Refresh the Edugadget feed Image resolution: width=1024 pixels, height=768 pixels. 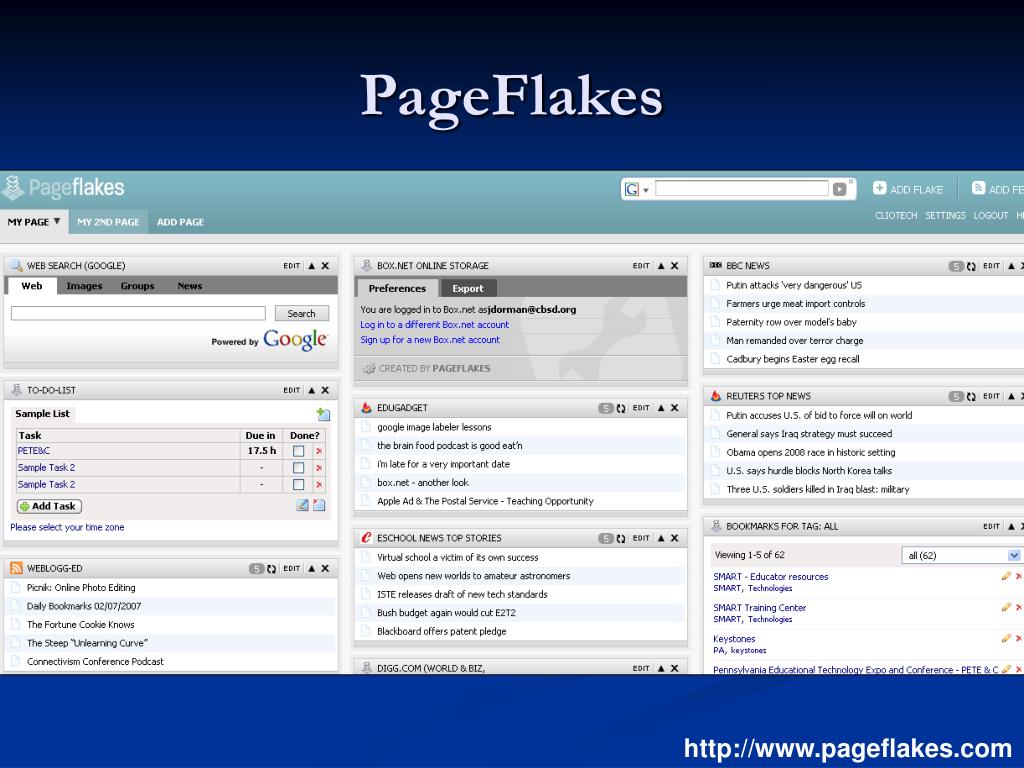(x=620, y=408)
